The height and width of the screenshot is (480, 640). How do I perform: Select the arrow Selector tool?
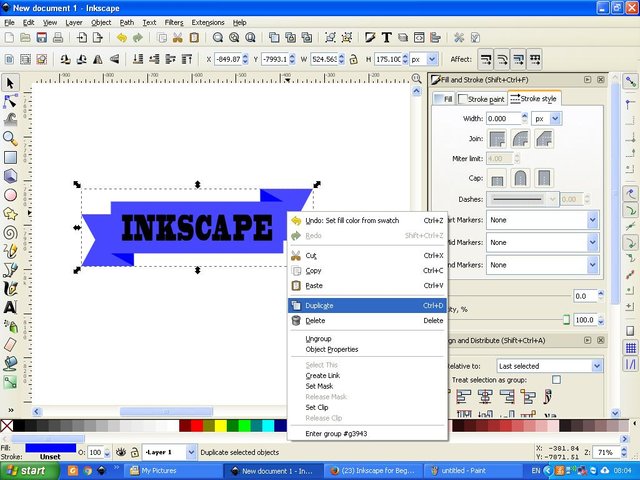[10, 83]
